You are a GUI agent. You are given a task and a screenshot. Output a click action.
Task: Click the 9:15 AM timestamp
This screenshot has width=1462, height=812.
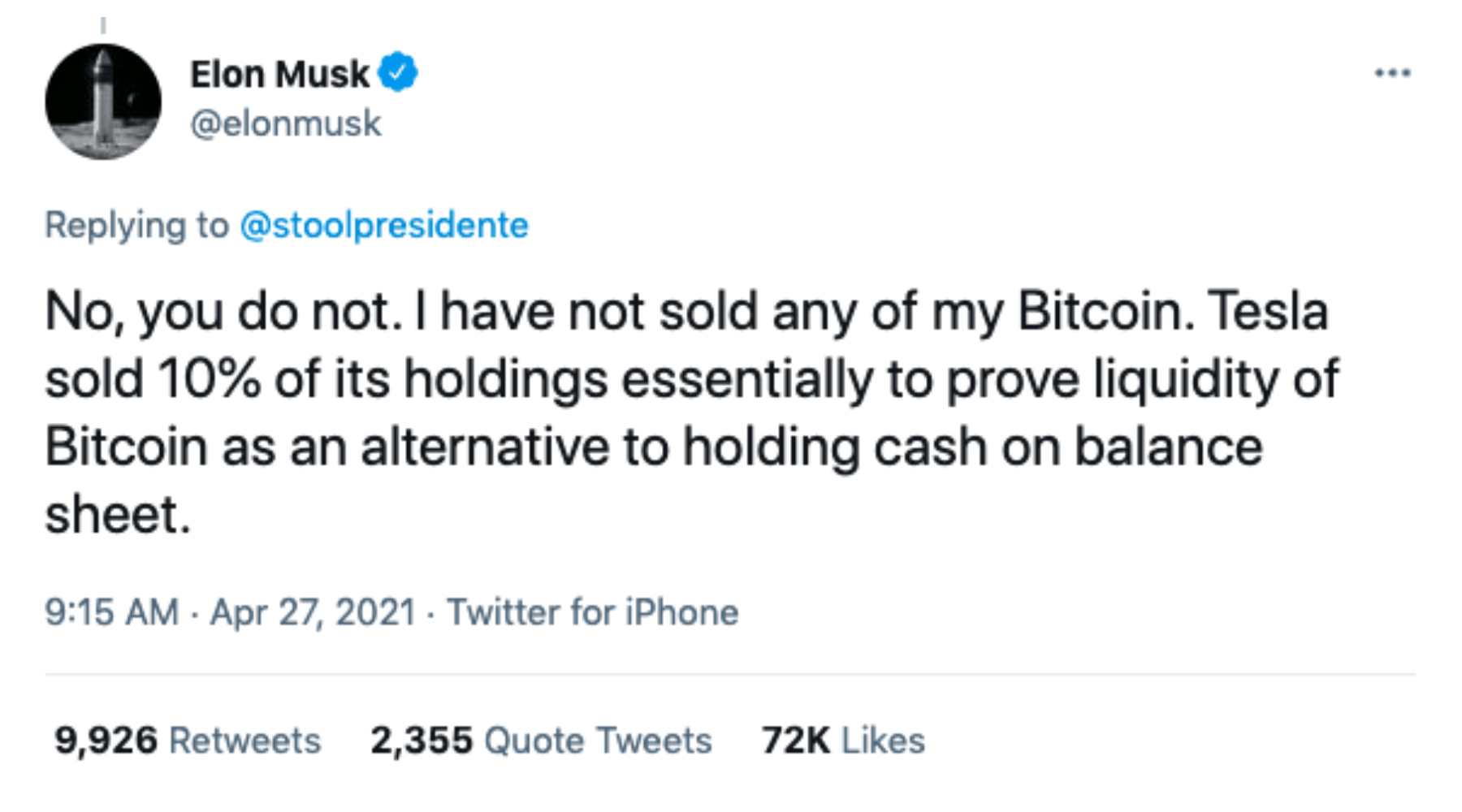111,612
